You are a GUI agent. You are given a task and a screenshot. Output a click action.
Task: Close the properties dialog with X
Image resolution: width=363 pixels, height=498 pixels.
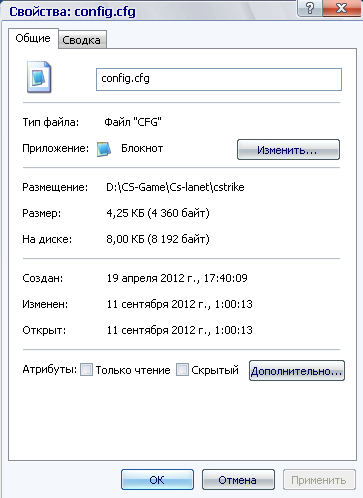[x=342, y=8]
